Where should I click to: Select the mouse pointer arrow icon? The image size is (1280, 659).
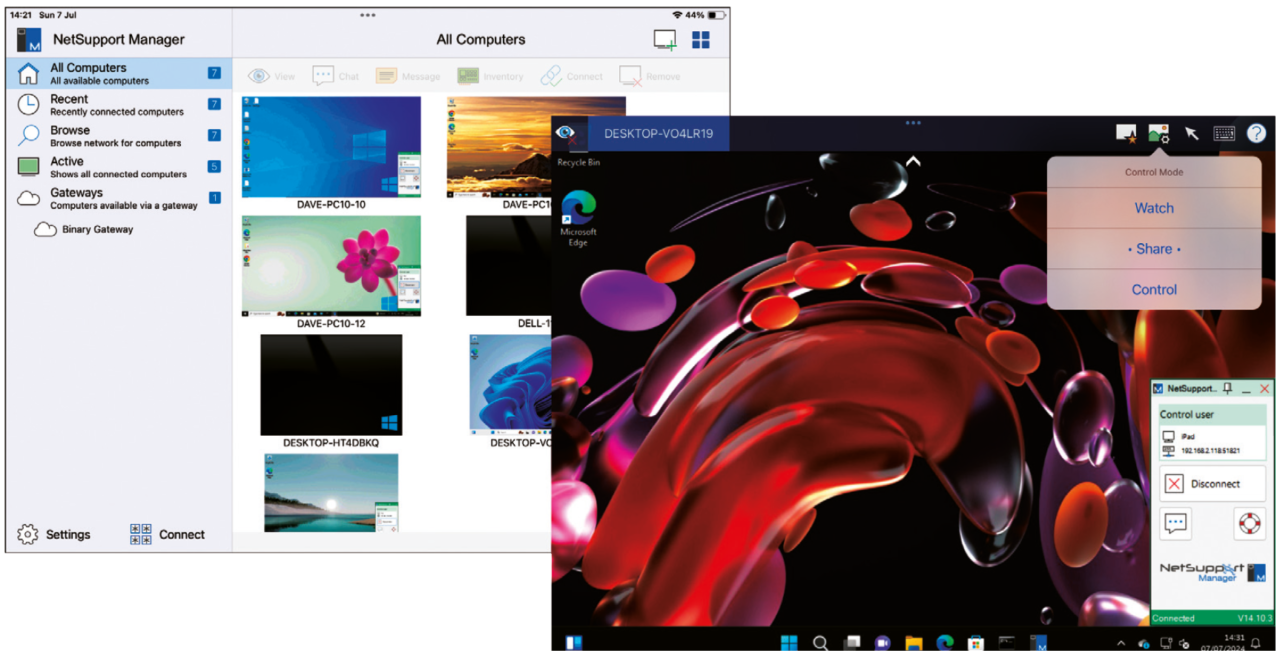click(1191, 134)
